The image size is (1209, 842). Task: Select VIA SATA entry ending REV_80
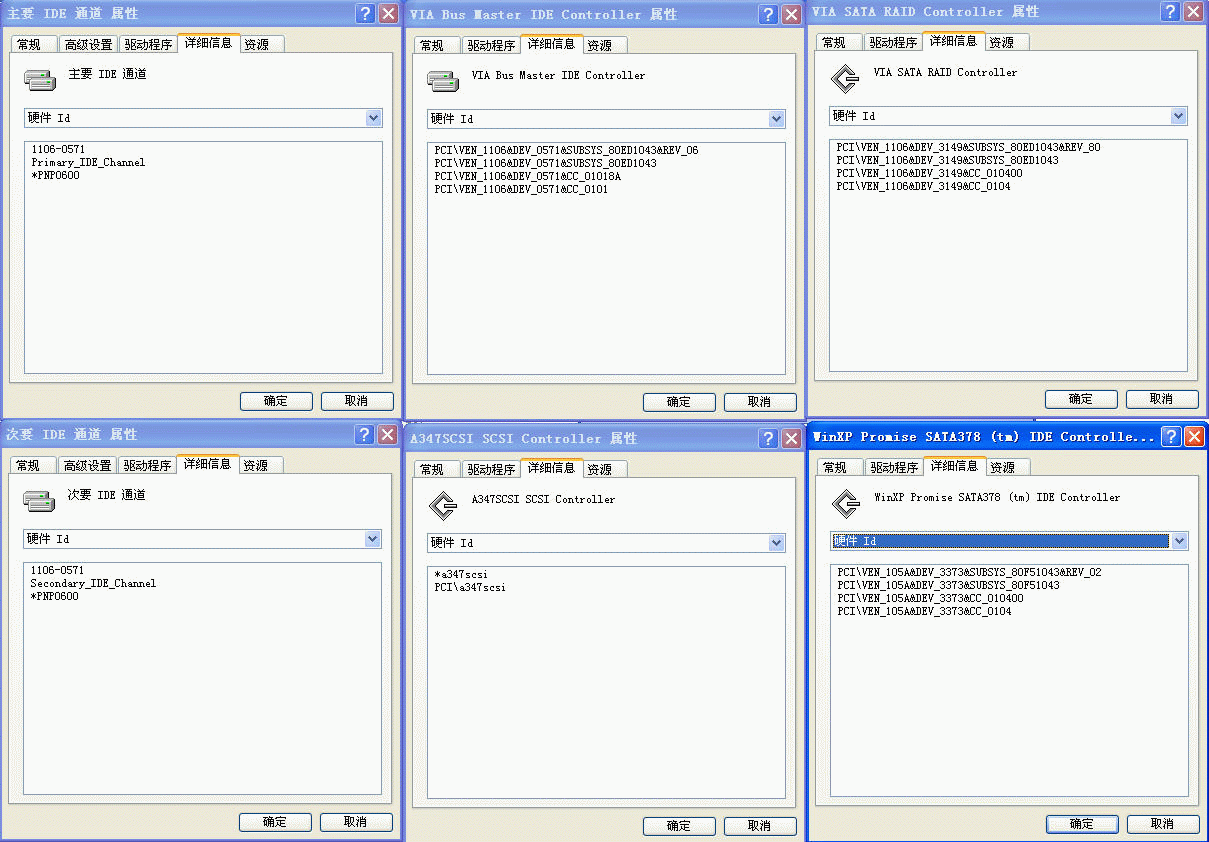point(968,147)
